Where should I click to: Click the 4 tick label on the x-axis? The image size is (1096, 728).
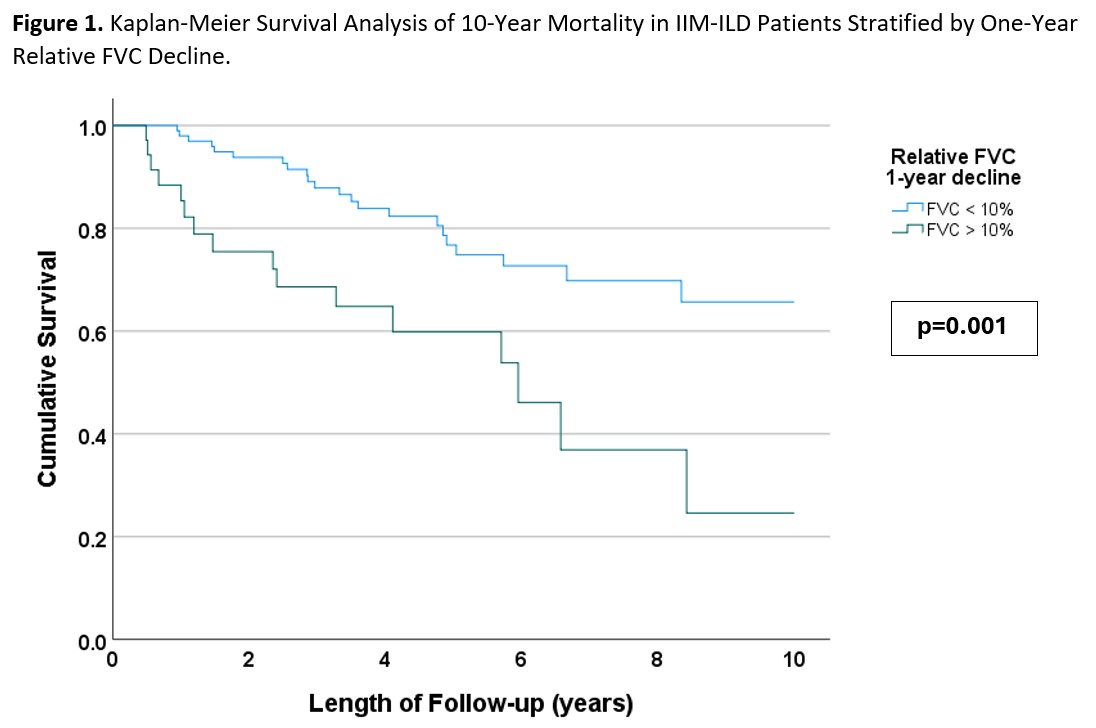tap(385, 660)
